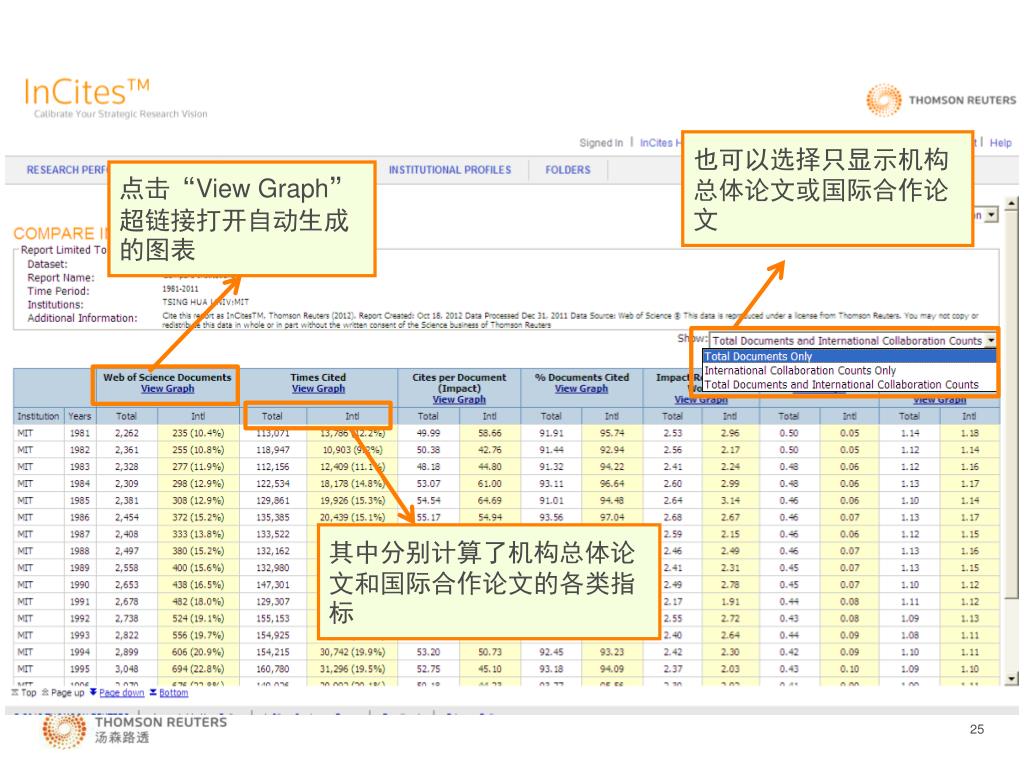Image resolution: width=1024 pixels, height=768 pixels.
Task: Click the vertical scrollbar thumb
Action: click(1012, 404)
